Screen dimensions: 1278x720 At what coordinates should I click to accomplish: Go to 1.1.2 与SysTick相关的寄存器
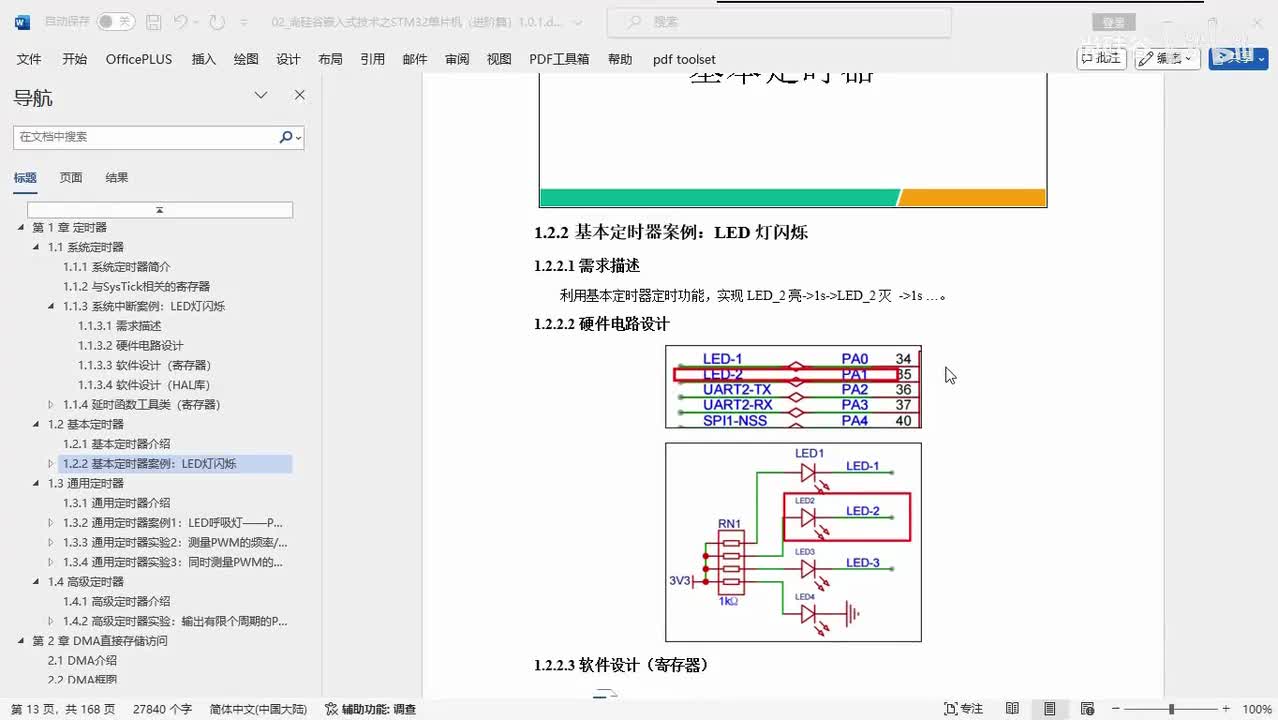[x=137, y=287]
